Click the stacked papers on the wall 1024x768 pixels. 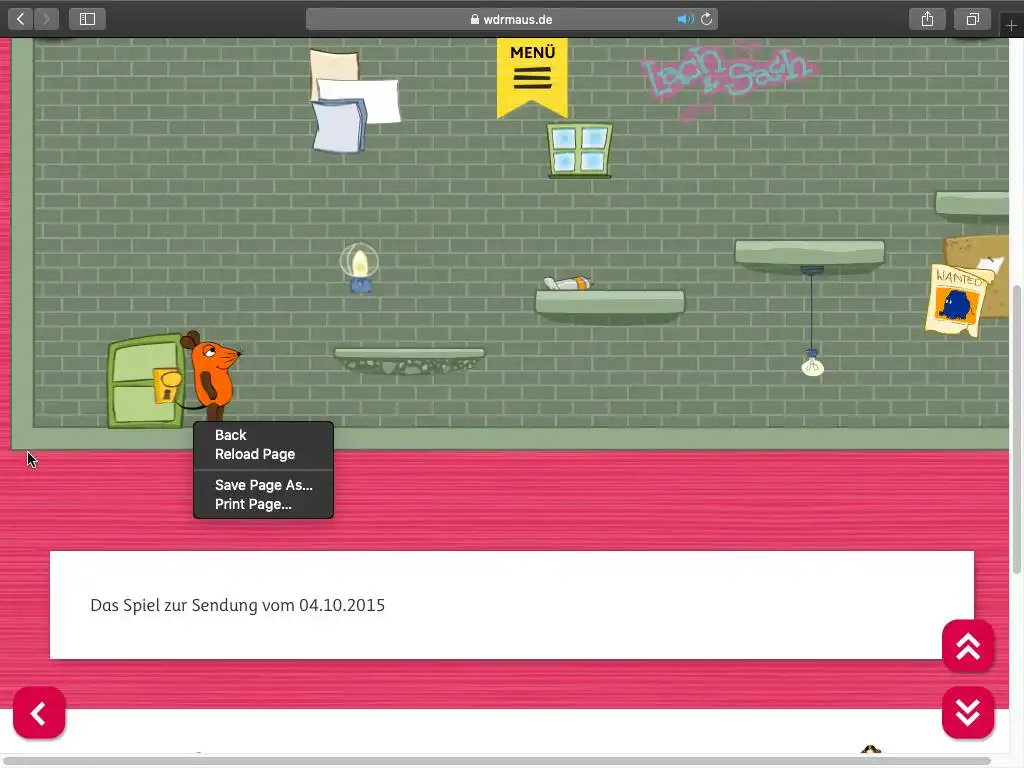[x=353, y=102]
